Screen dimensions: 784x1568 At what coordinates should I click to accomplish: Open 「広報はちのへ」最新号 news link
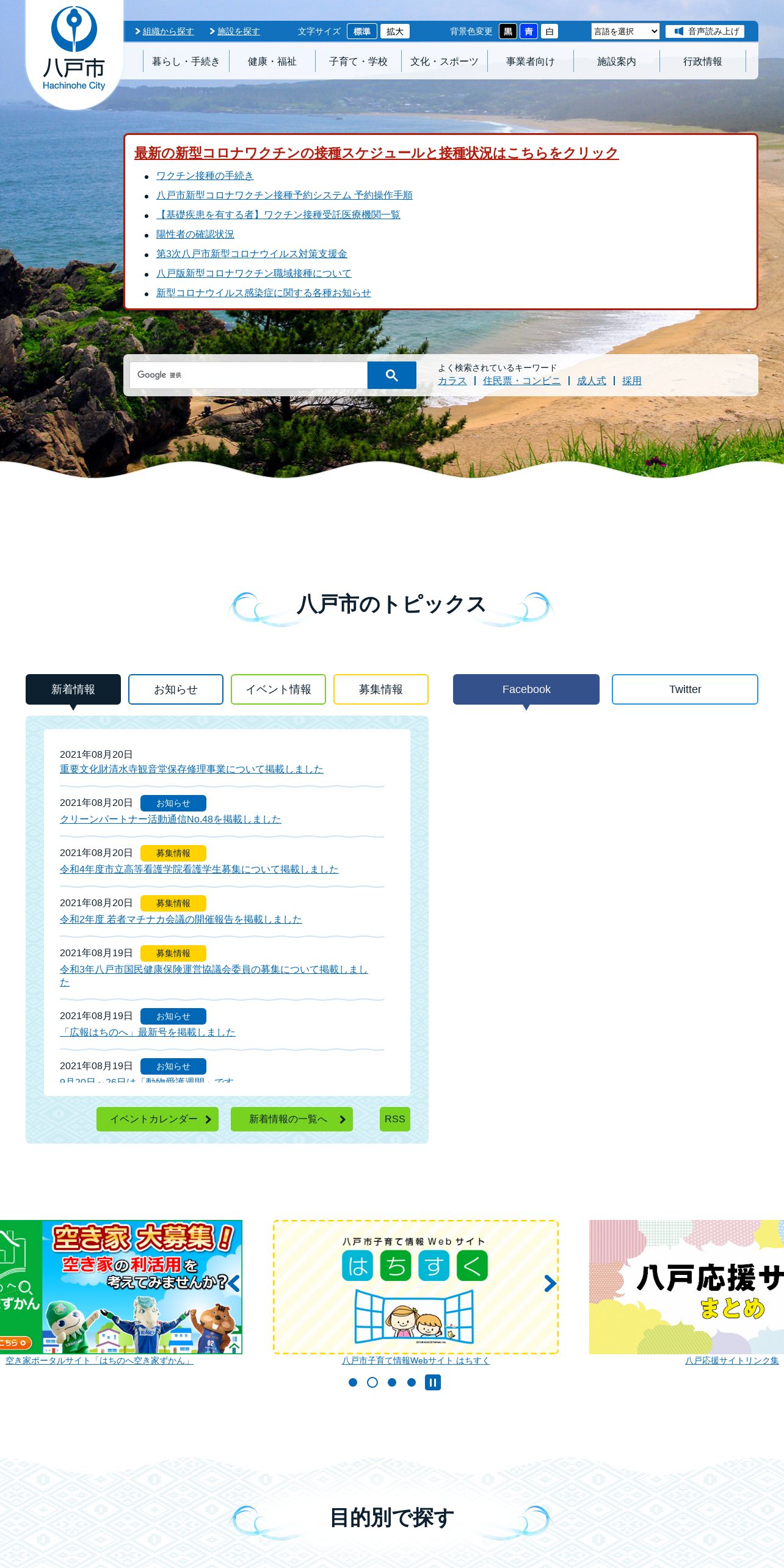click(x=147, y=1032)
